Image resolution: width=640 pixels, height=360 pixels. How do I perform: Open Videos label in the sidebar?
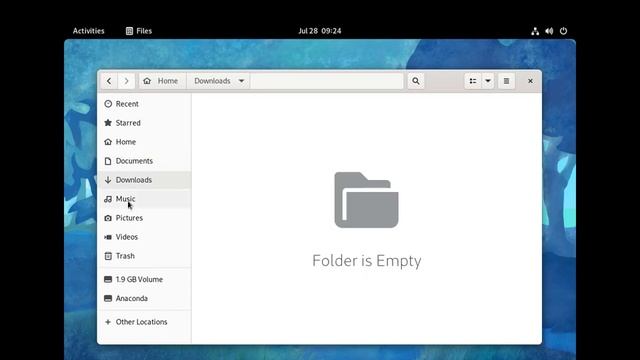pos(127,237)
